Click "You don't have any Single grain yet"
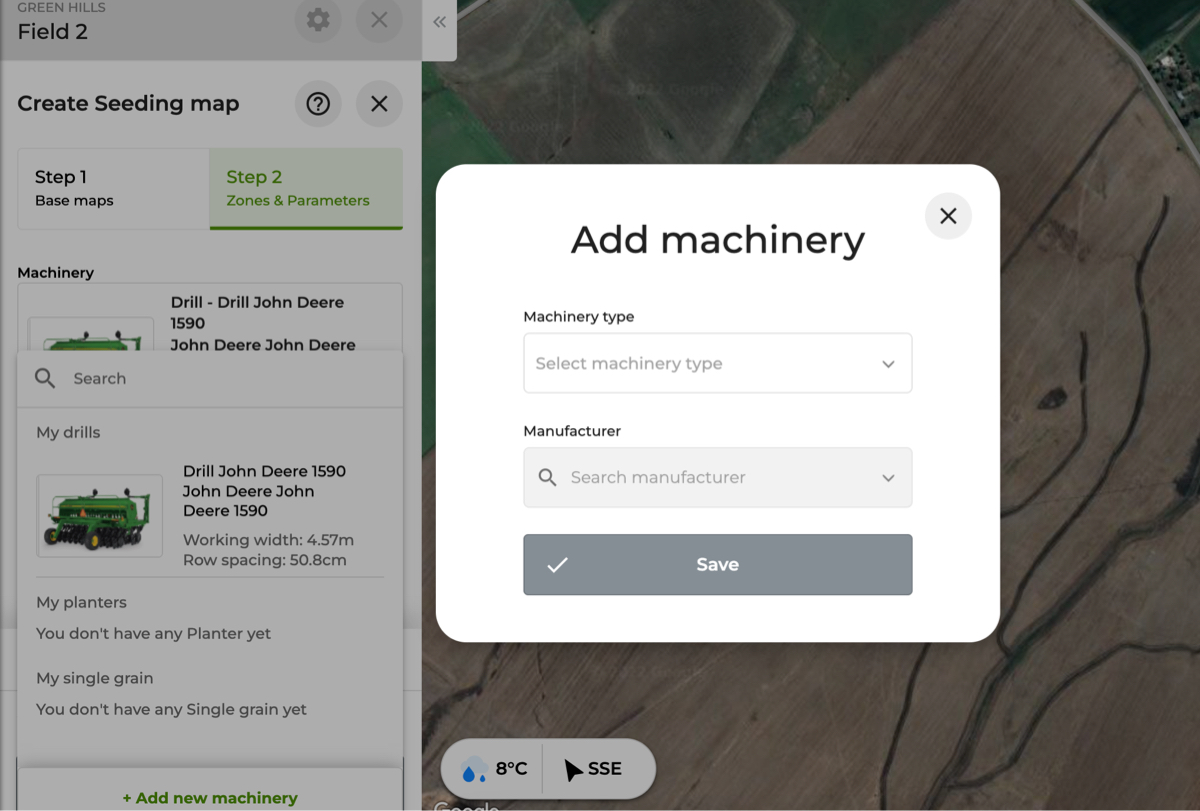The width and height of the screenshot is (1200, 811). coord(171,709)
